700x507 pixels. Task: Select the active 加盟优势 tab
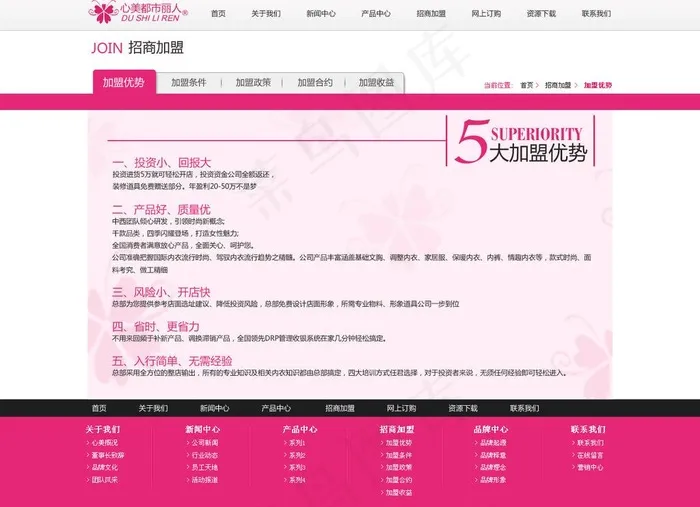click(x=124, y=83)
